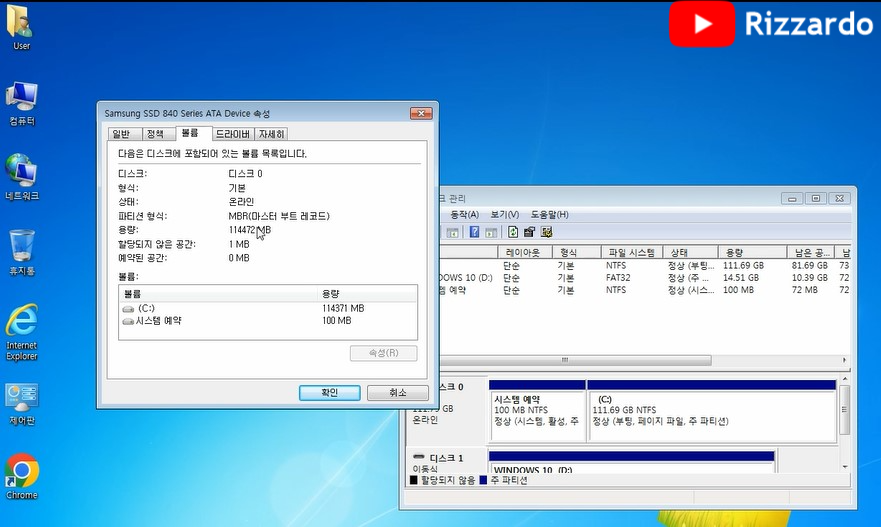Screen dimensions: 881x527
Task: Click the disk pane vertical scrollbar down arrow
Action: 844,467
